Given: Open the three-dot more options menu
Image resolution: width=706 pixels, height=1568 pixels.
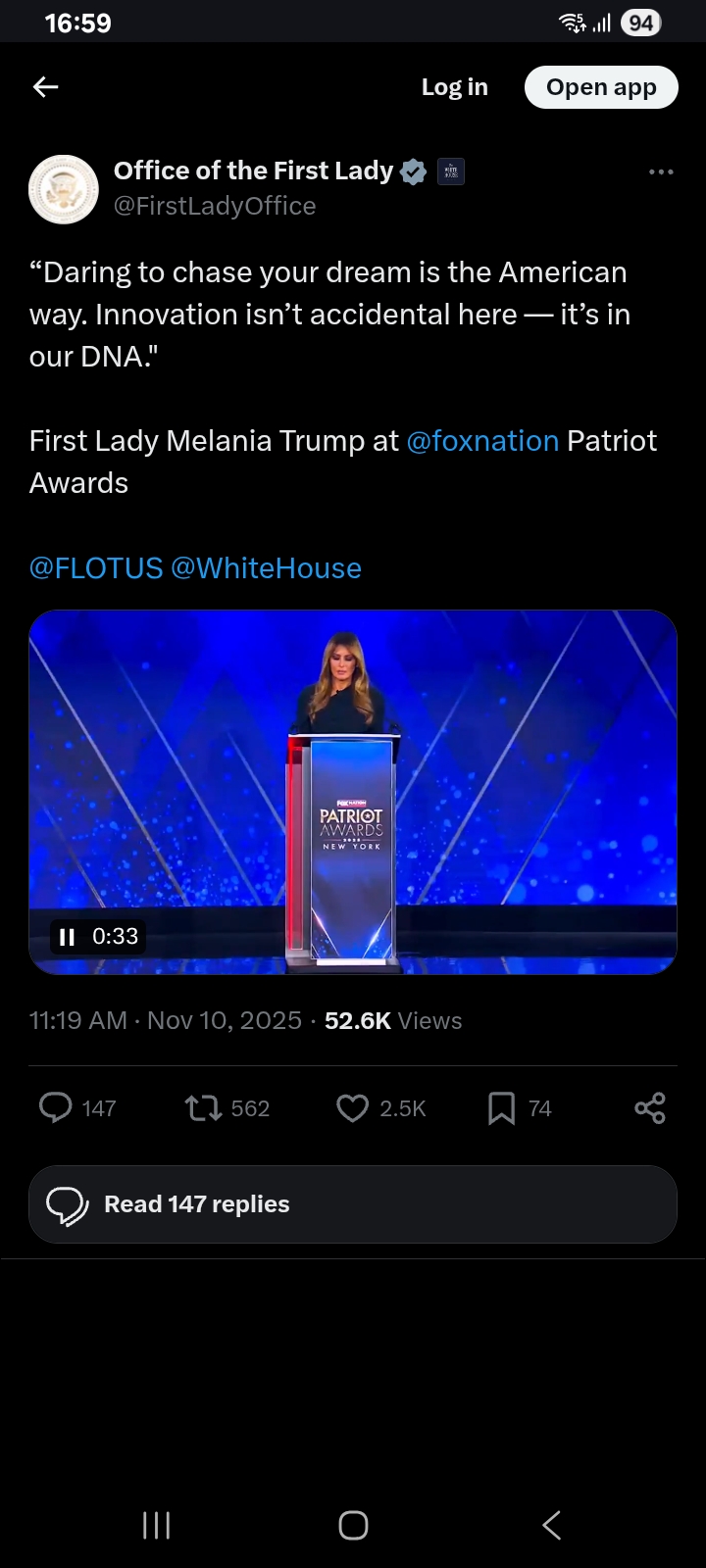Looking at the screenshot, I should point(661,172).
